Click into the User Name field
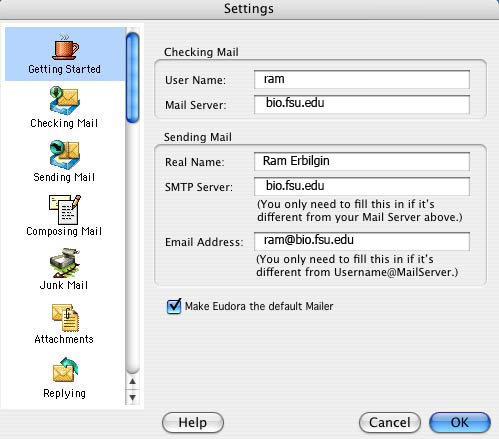The image size is (499, 439). pyautogui.click(x=362, y=79)
